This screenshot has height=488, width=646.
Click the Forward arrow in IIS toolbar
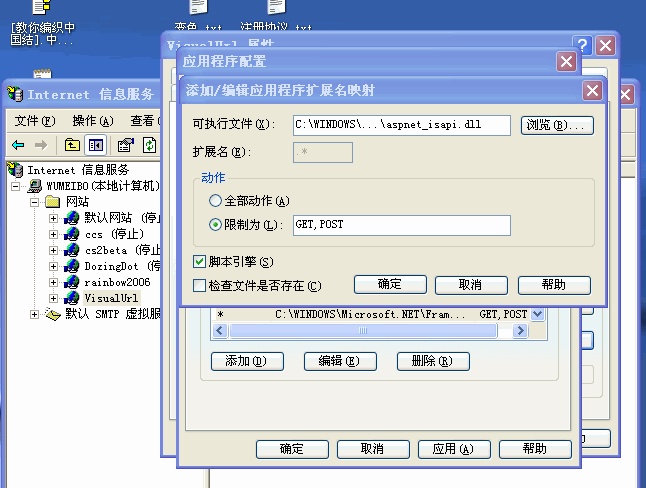point(41,145)
